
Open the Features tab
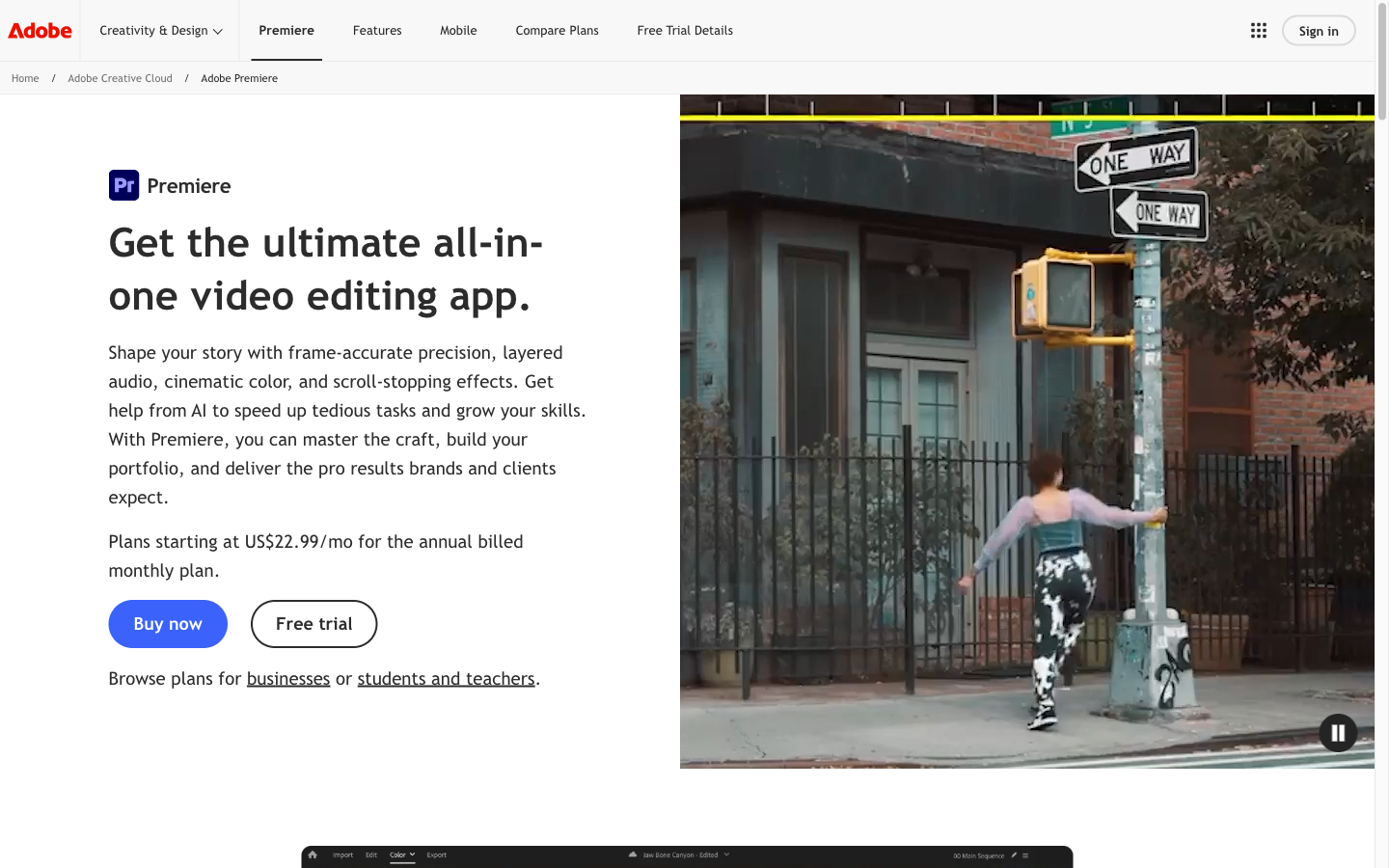pos(377,31)
